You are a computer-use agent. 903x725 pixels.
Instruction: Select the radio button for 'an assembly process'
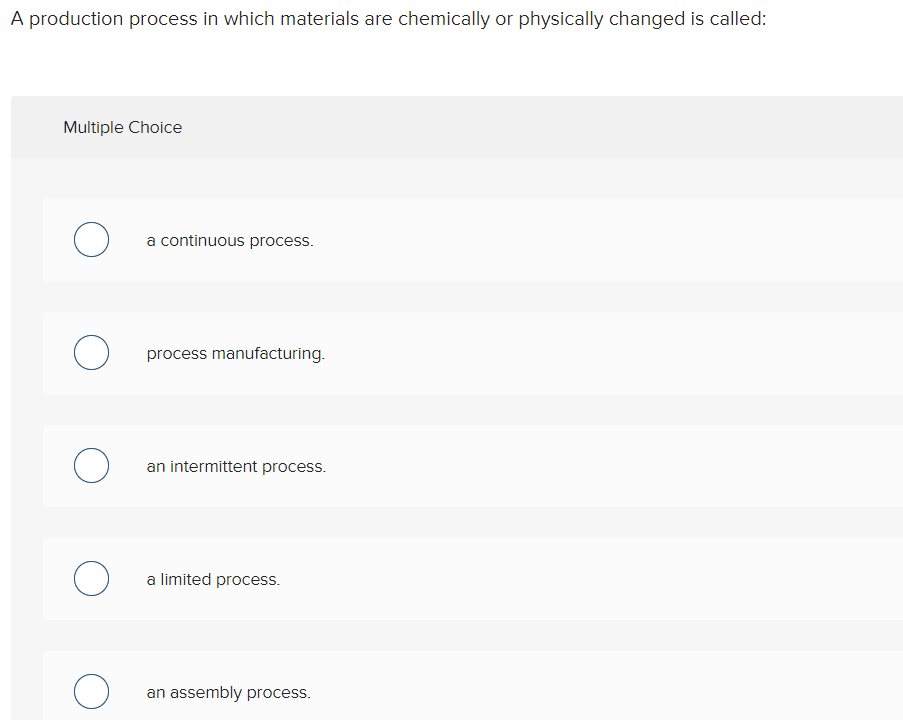[x=91, y=691]
